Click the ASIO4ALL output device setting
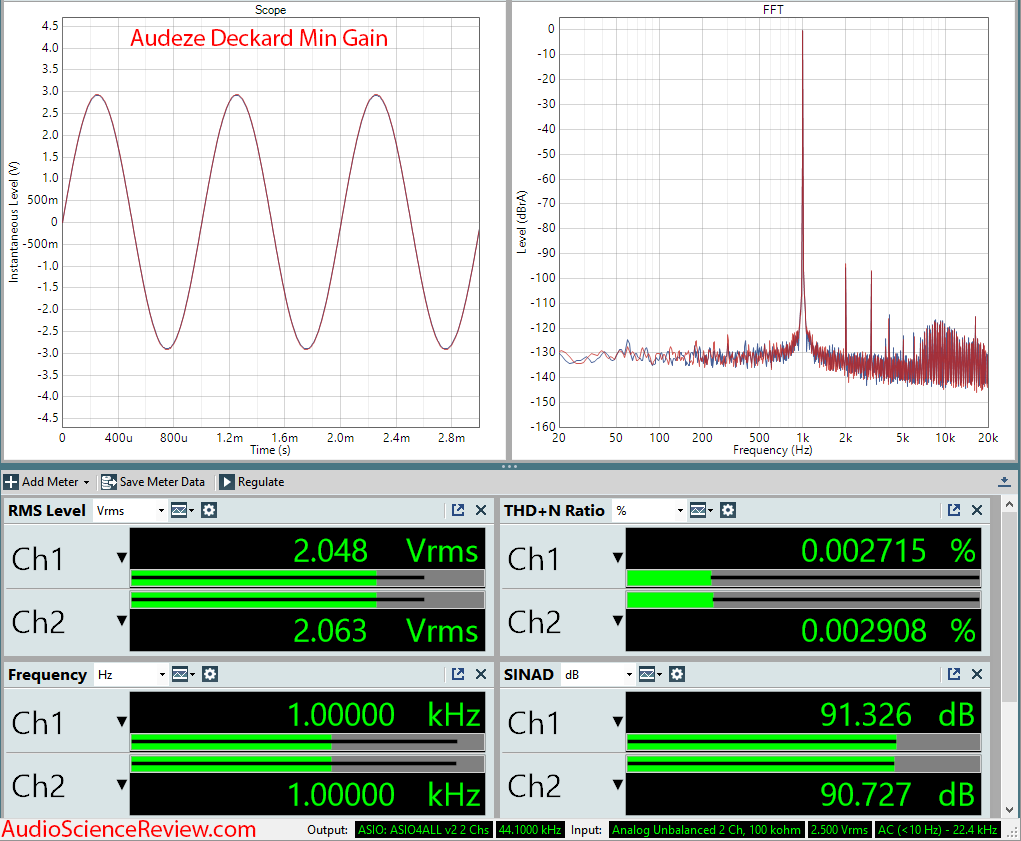Screen dimensions: 1021x841 424,830
